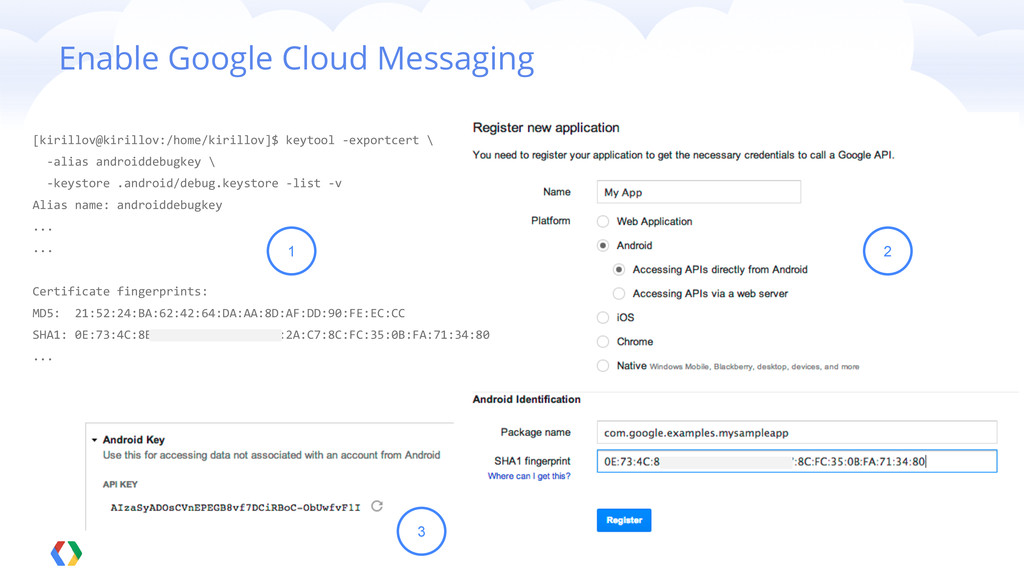Select the Web Application platform radio
The width and height of the screenshot is (1024, 577).
(603, 221)
